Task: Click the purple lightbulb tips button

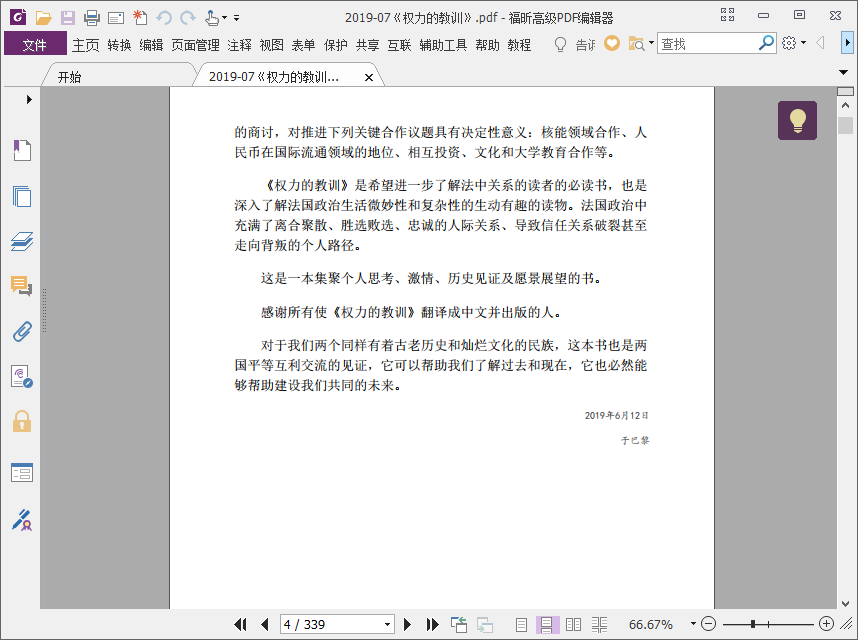Action: pyautogui.click(x=797, y=120)
